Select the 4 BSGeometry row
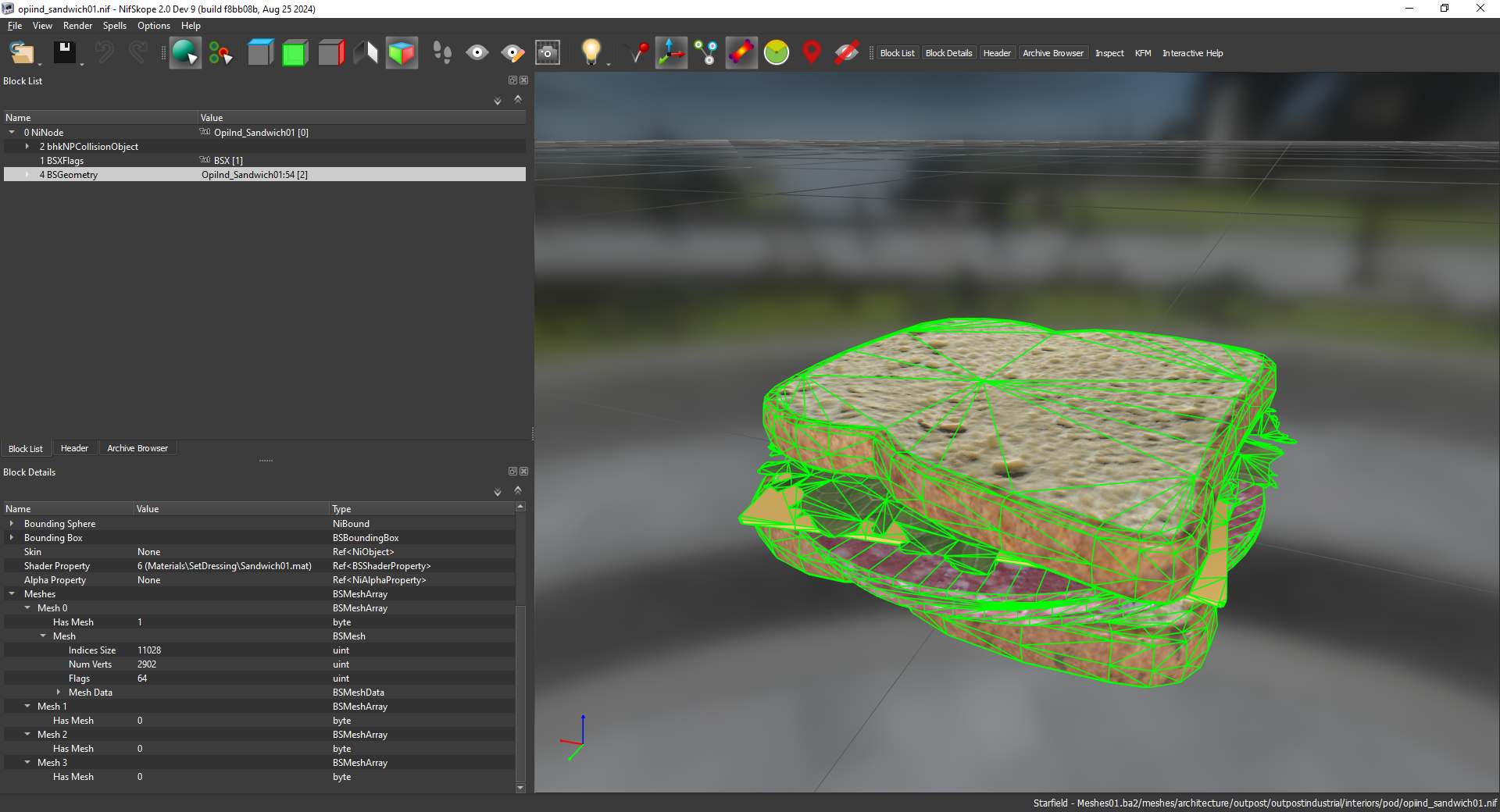 pos(264,175)
